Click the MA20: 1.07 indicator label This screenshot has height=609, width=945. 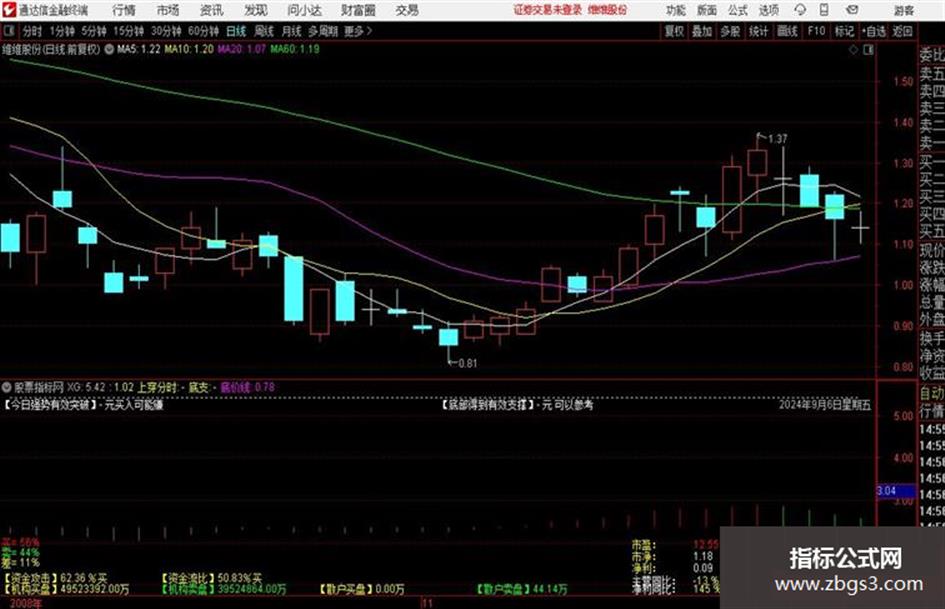(242, 49)
